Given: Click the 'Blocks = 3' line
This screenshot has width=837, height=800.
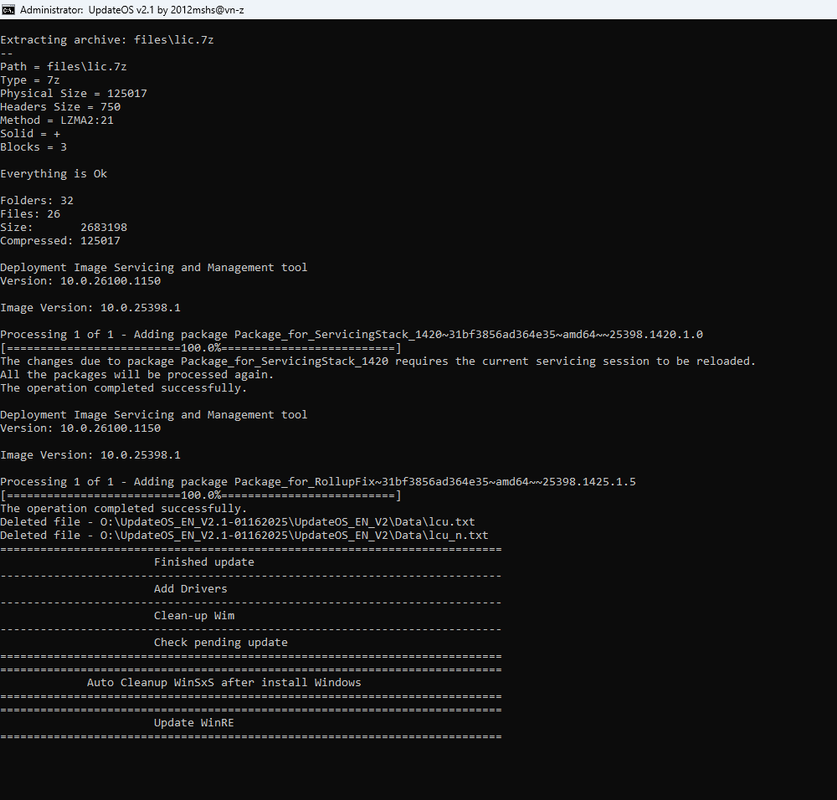Looking at the screenshot, I should 34,147.
